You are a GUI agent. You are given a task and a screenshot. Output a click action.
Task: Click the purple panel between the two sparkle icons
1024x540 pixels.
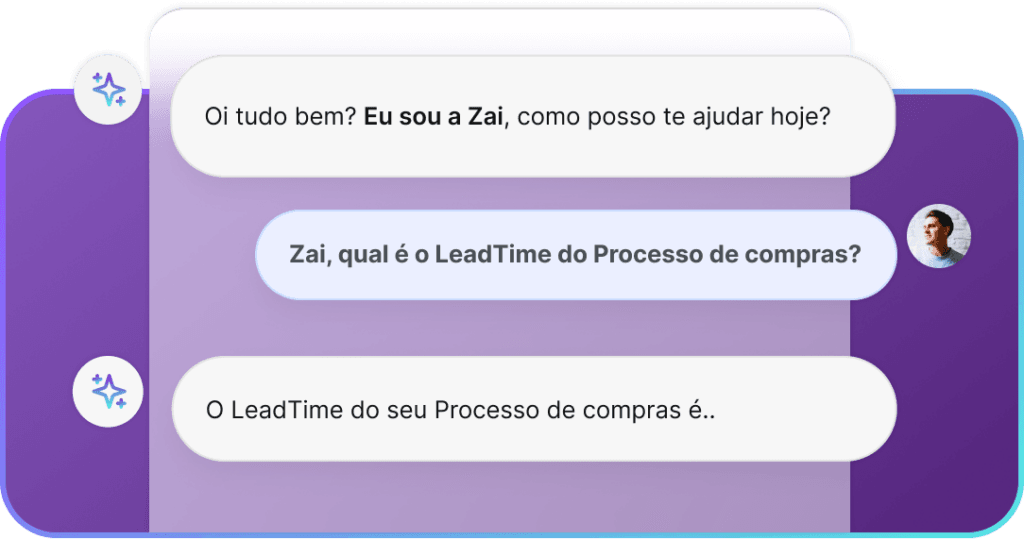click(x=75, y=240)
